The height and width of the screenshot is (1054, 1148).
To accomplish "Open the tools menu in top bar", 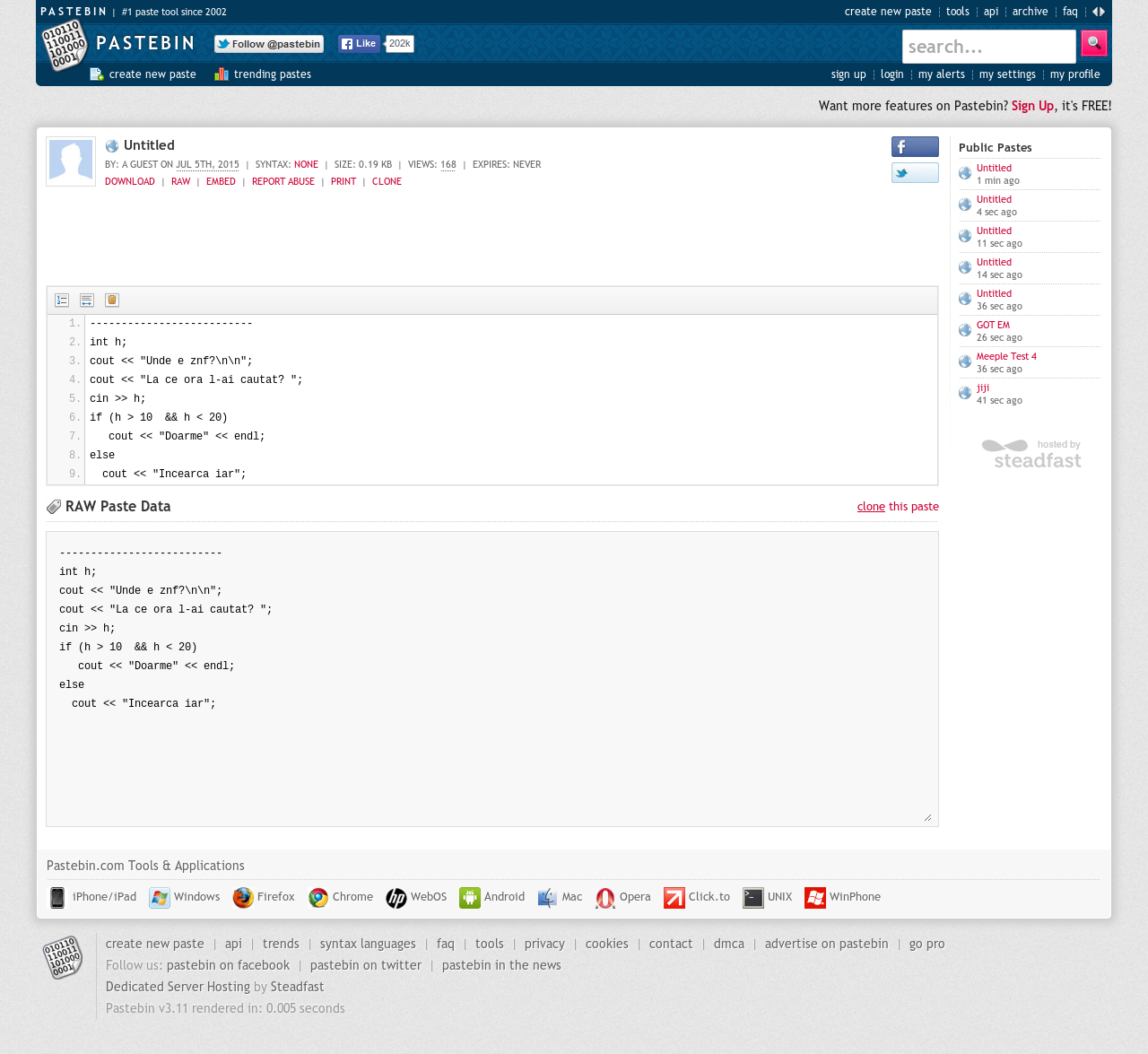I will (x=958, y=12).
